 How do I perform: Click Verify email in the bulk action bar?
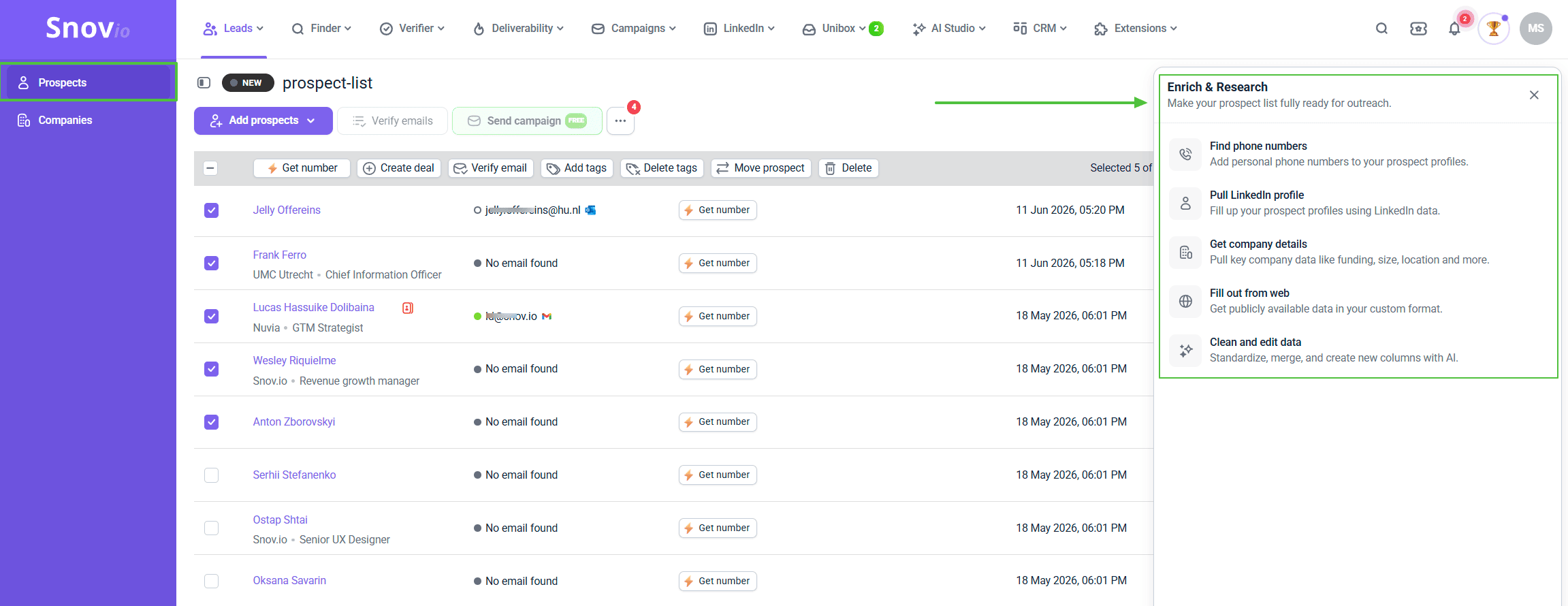click(x=491, y=168)
